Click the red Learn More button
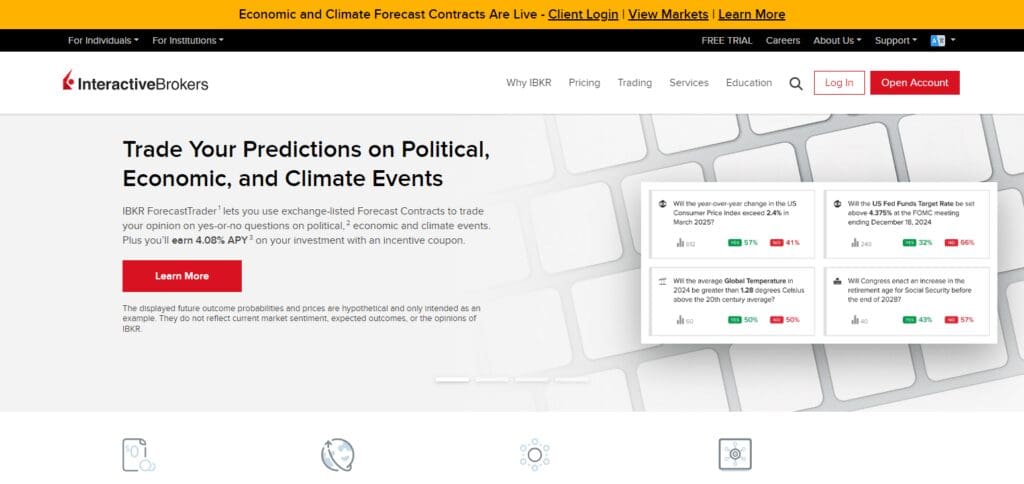 pyautogui.click(x=182, y=276)
